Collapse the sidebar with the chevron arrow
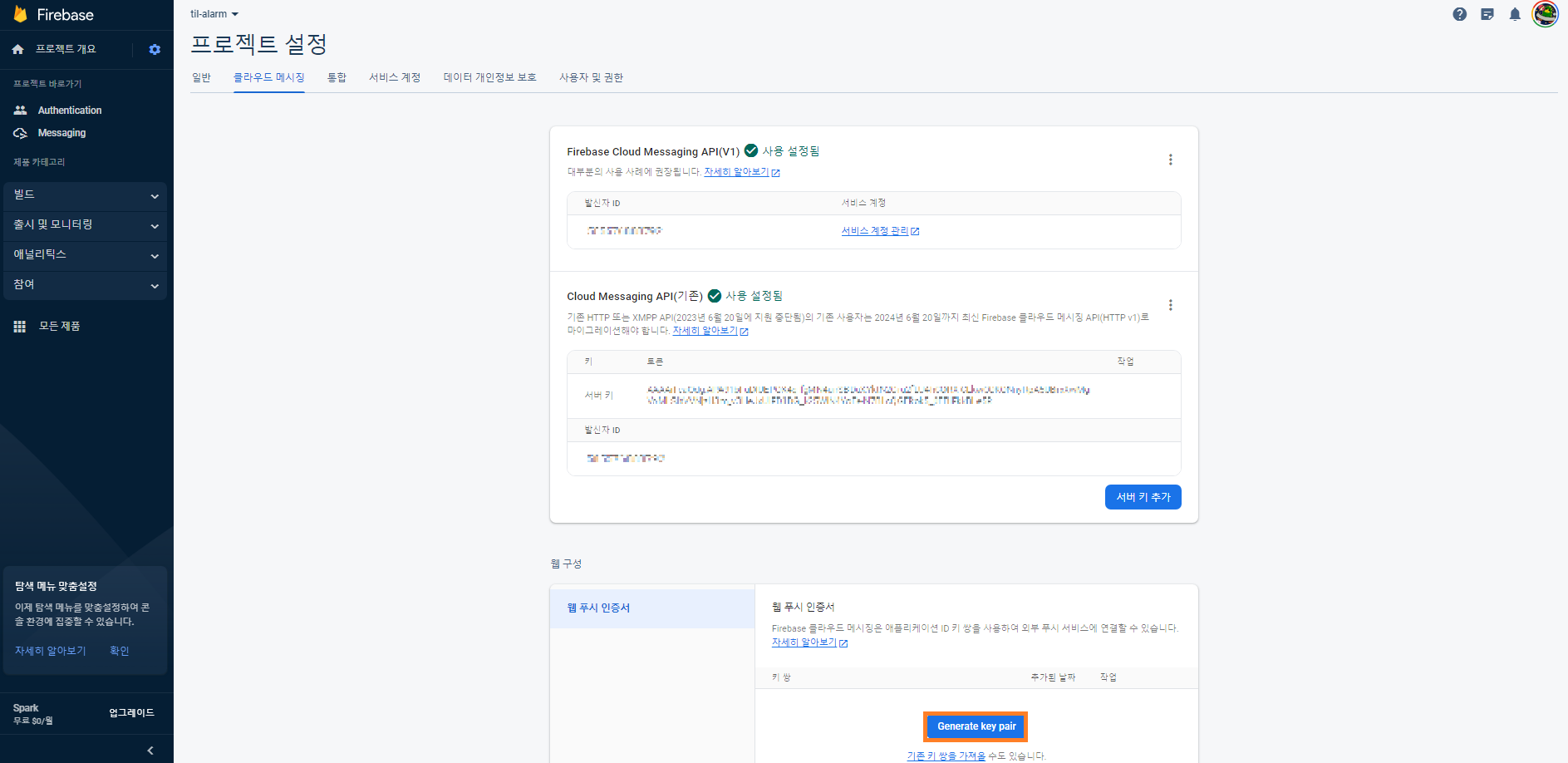Image resolution: width=1568 pixels, height=763 pixels. 150,751
